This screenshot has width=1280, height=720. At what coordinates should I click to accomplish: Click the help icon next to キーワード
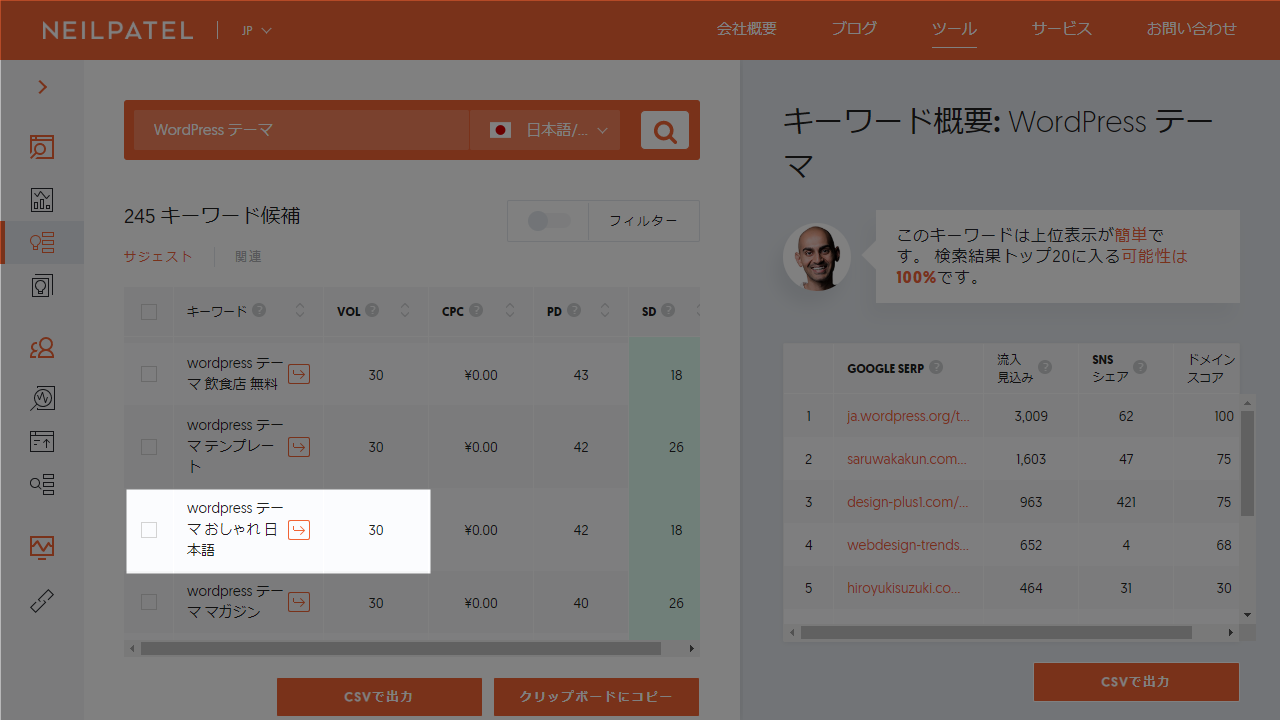click(x=259, y=311)
